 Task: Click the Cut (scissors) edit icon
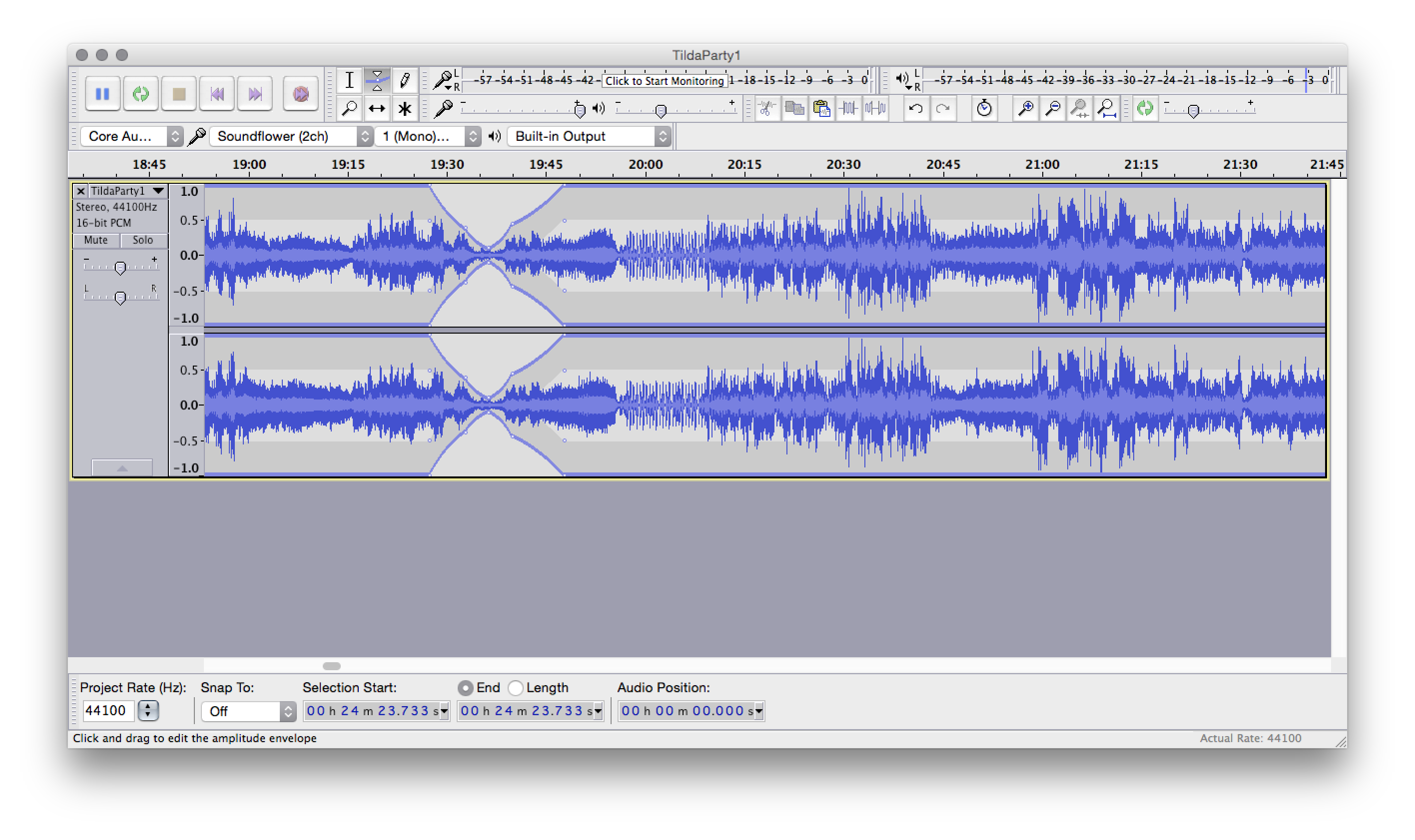767,107
